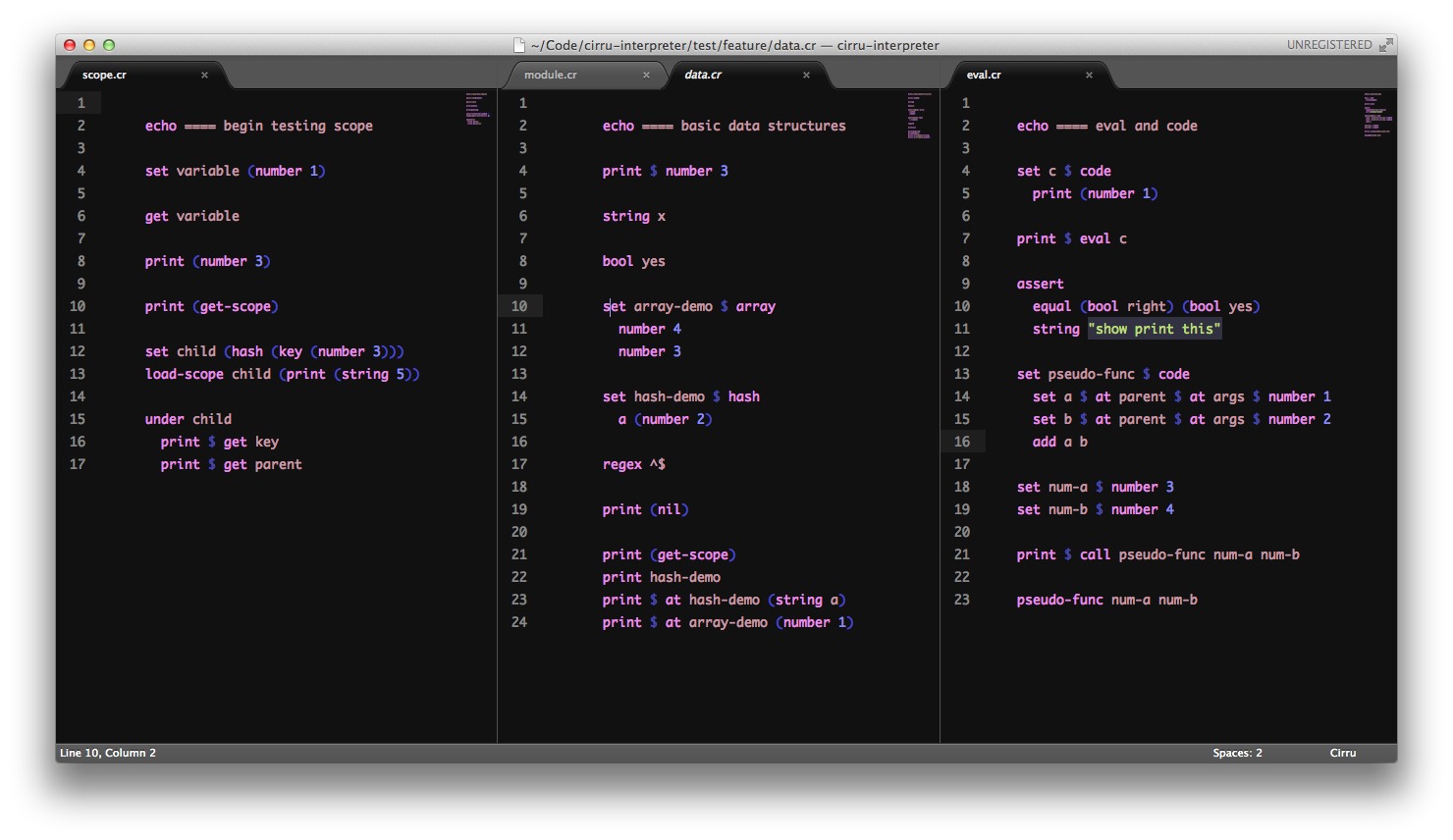Click 'echo ==== begin testing scope' line
1453x840 pixels.
click(259, 126)
